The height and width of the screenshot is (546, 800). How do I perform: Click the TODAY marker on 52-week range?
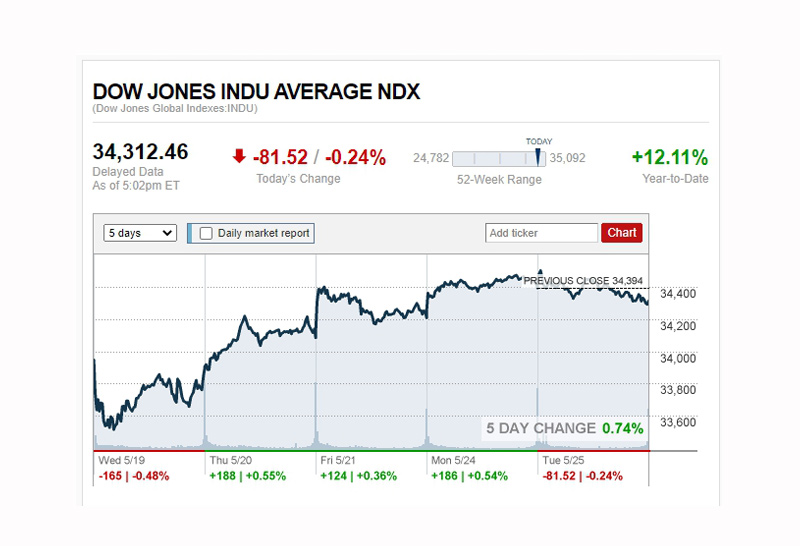point(538,157)
